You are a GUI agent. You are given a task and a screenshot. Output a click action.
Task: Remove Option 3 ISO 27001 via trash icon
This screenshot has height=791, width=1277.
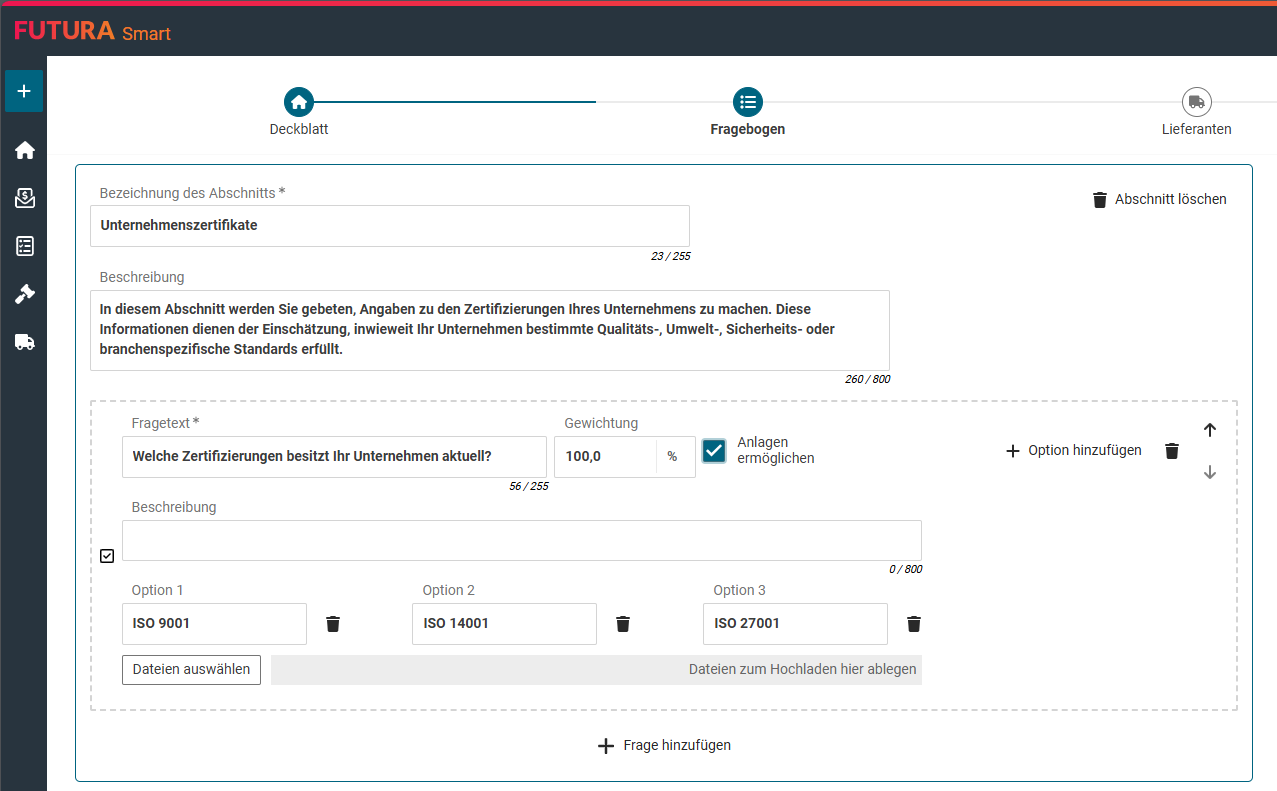coord(914,624)
